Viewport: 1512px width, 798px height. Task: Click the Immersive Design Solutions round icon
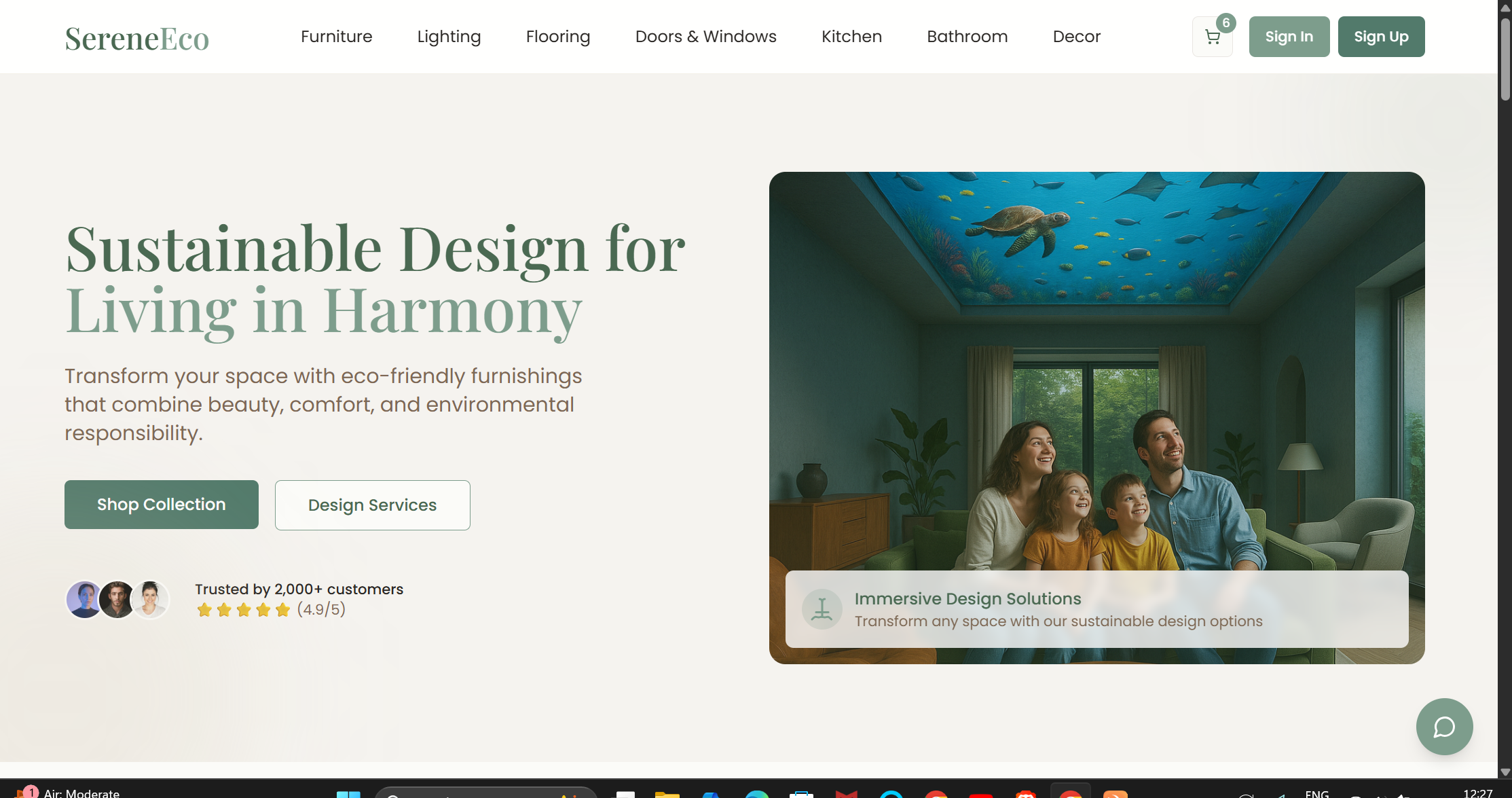pos(822,609)
